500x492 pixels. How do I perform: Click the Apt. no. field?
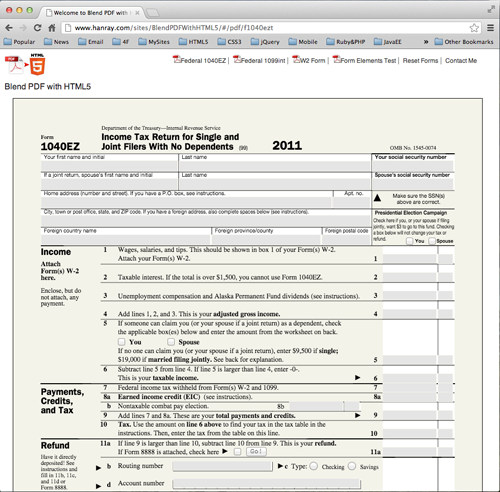pos(352,202)
